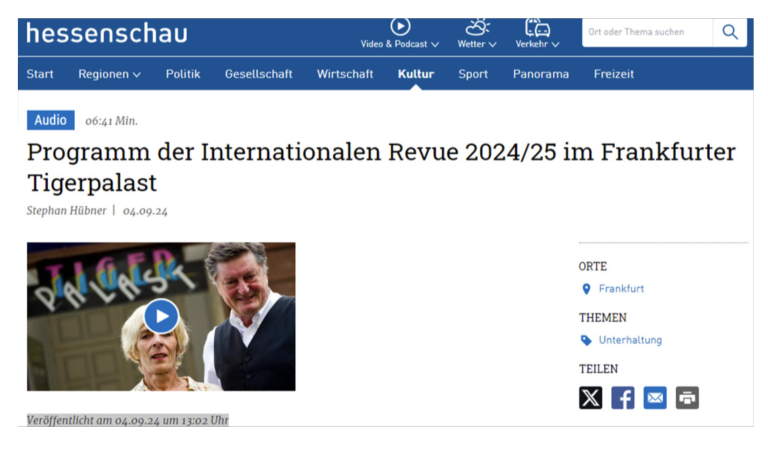Image resolution: width=768 pixels, height=452 pixels.
Task: Share article via email icon
Action: [655, 398]
